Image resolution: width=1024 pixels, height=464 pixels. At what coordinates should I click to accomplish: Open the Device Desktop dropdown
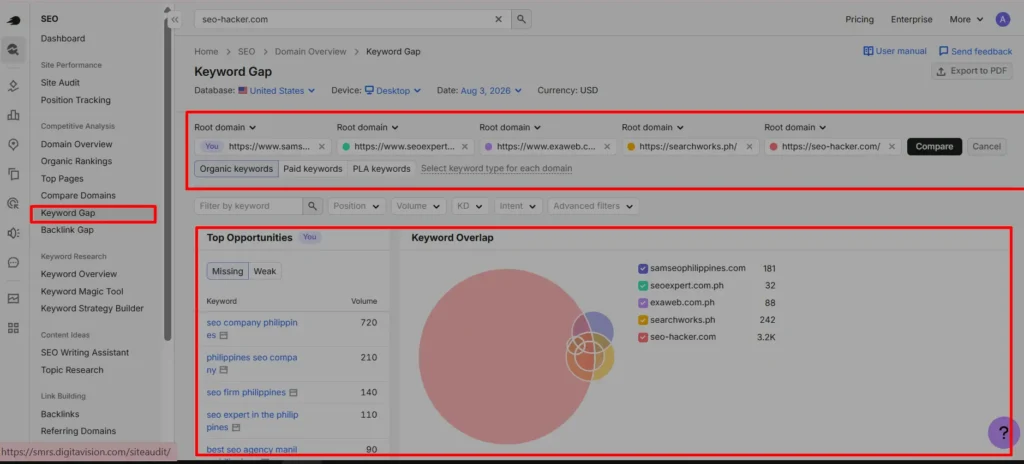[x=392, y=91]
